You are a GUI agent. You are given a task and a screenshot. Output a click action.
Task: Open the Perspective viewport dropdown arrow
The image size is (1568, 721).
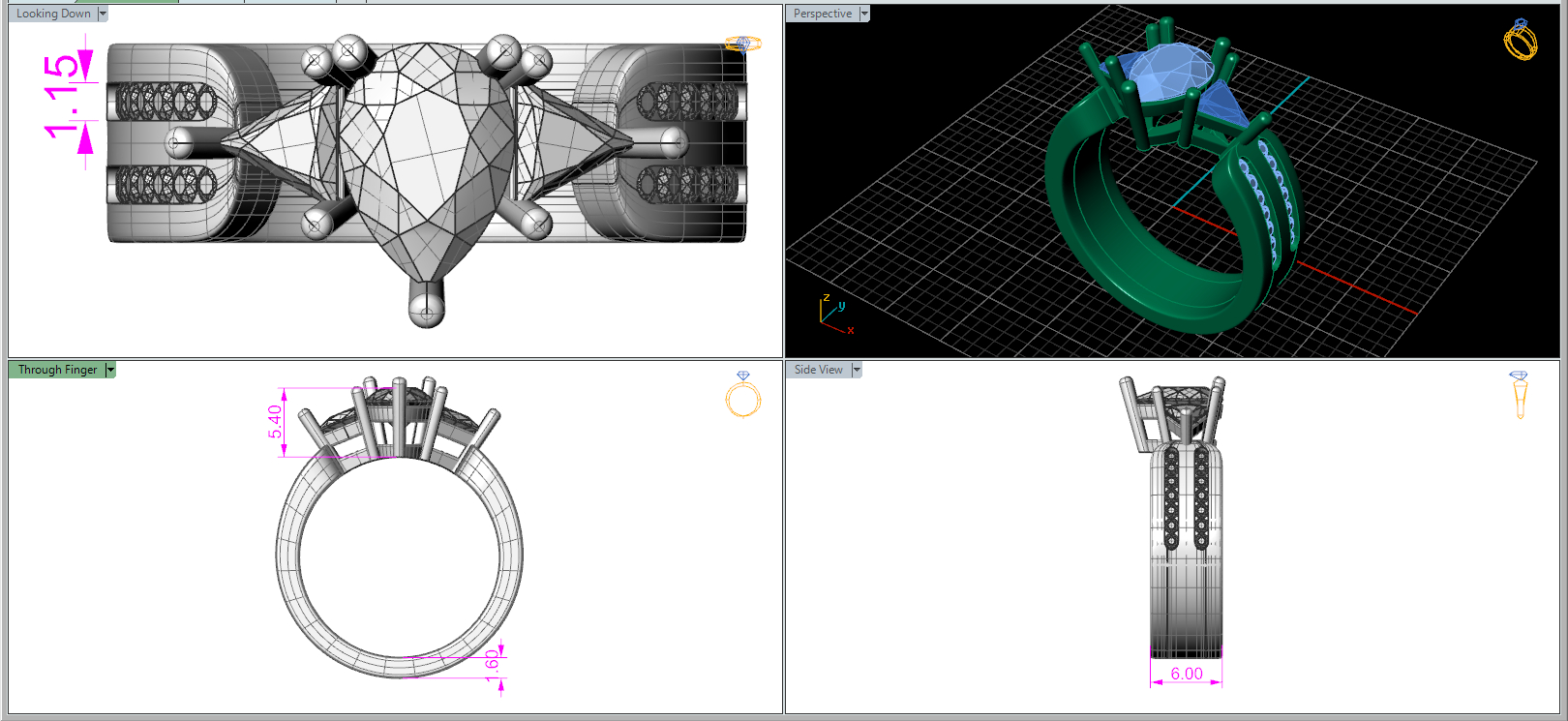click(865, 14)
